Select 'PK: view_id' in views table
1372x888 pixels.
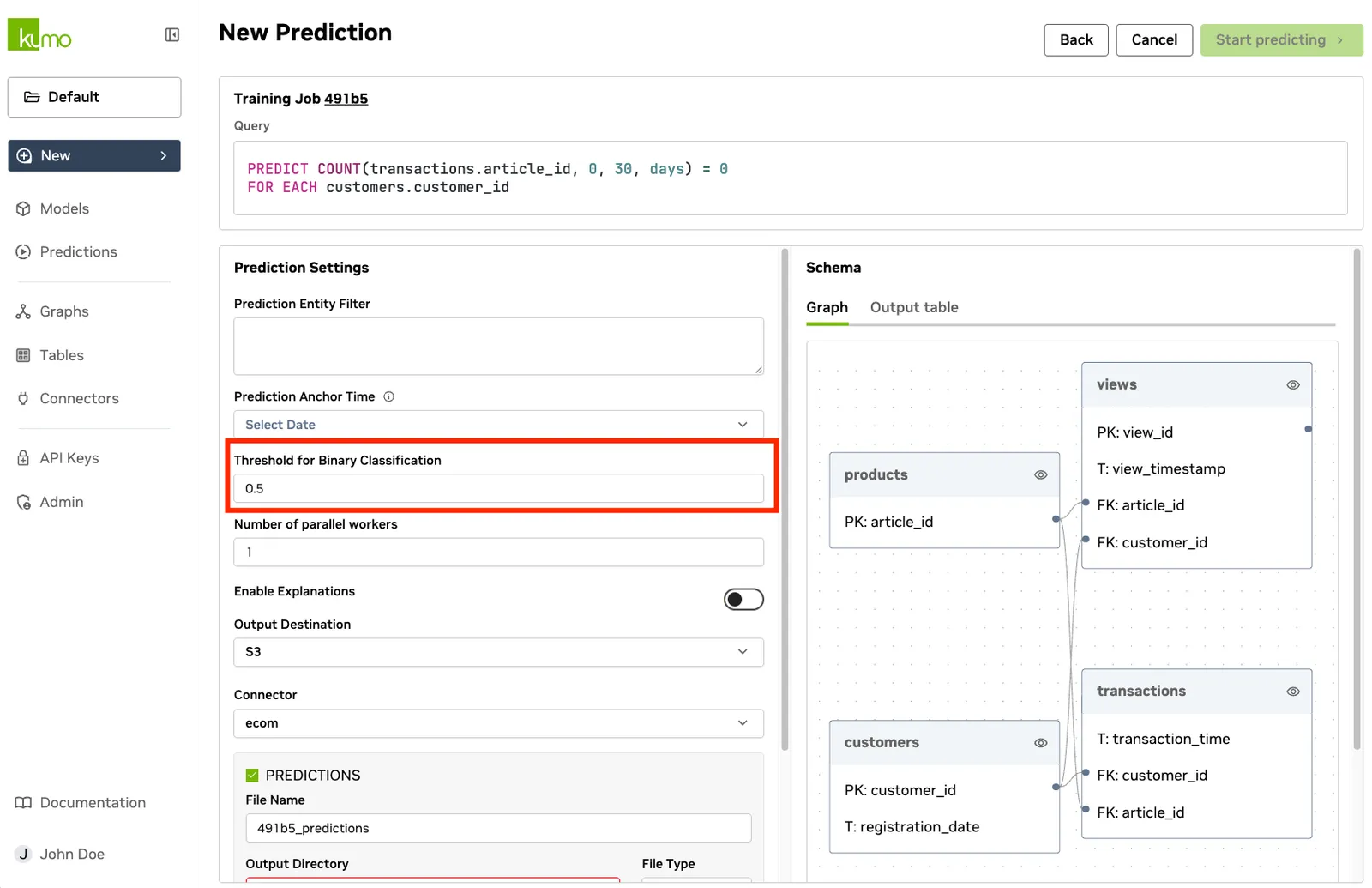[x=1134, y=432]
